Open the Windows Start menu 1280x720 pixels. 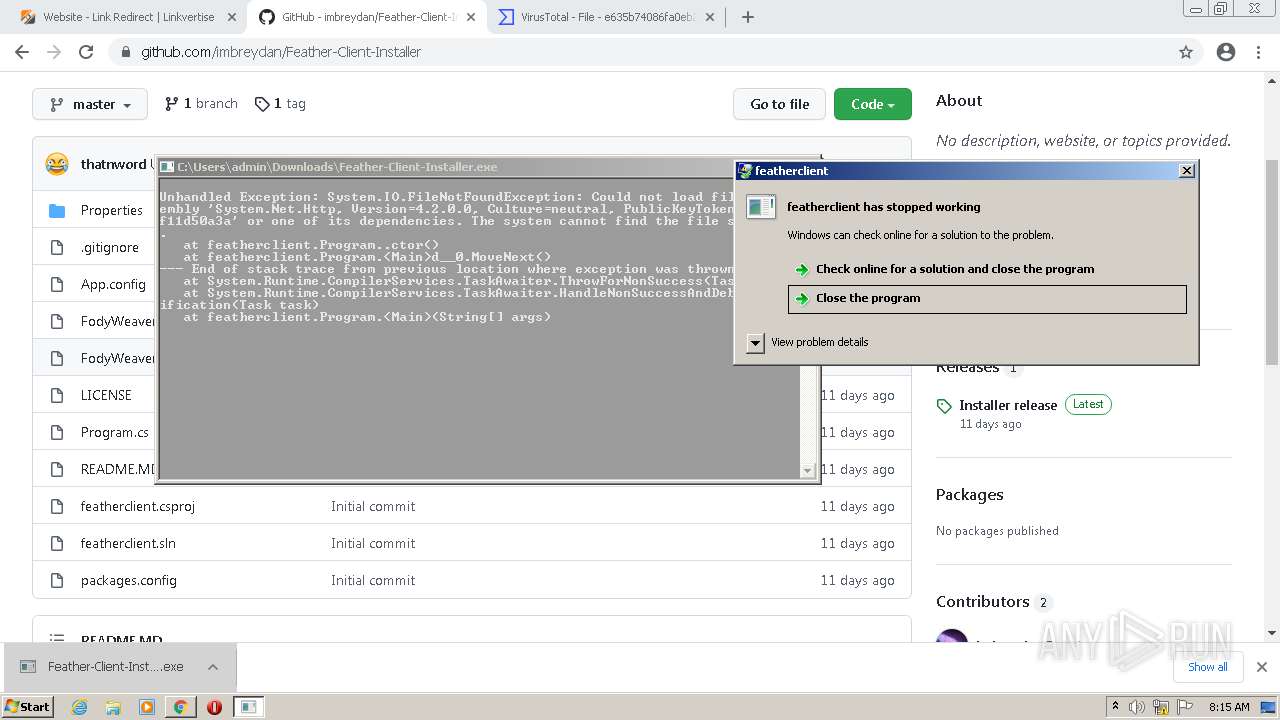click(27, 706)
